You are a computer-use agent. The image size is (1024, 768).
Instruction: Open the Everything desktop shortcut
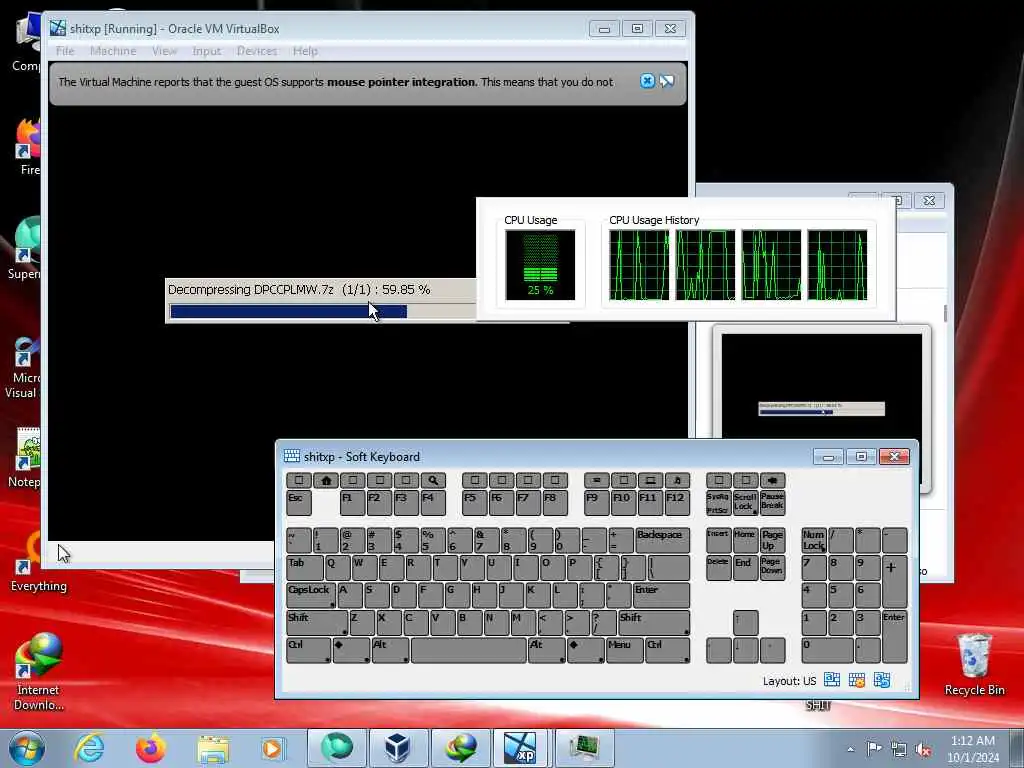(x=39, y=563)
